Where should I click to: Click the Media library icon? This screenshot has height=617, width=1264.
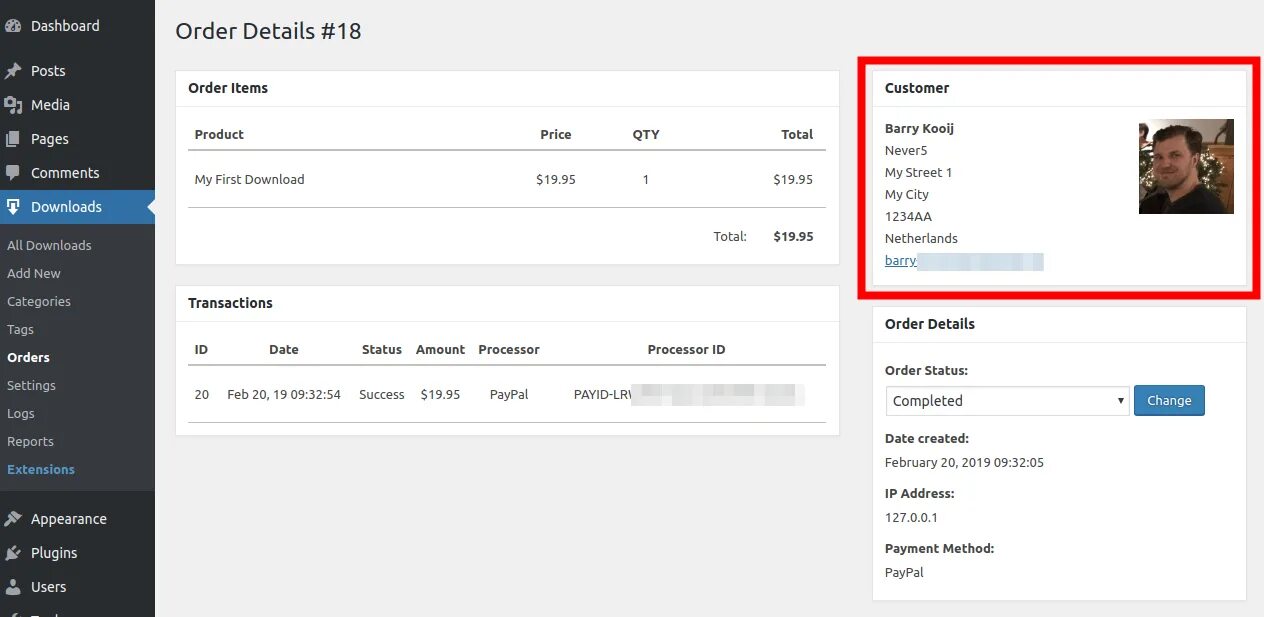click(x=13, y=105)
